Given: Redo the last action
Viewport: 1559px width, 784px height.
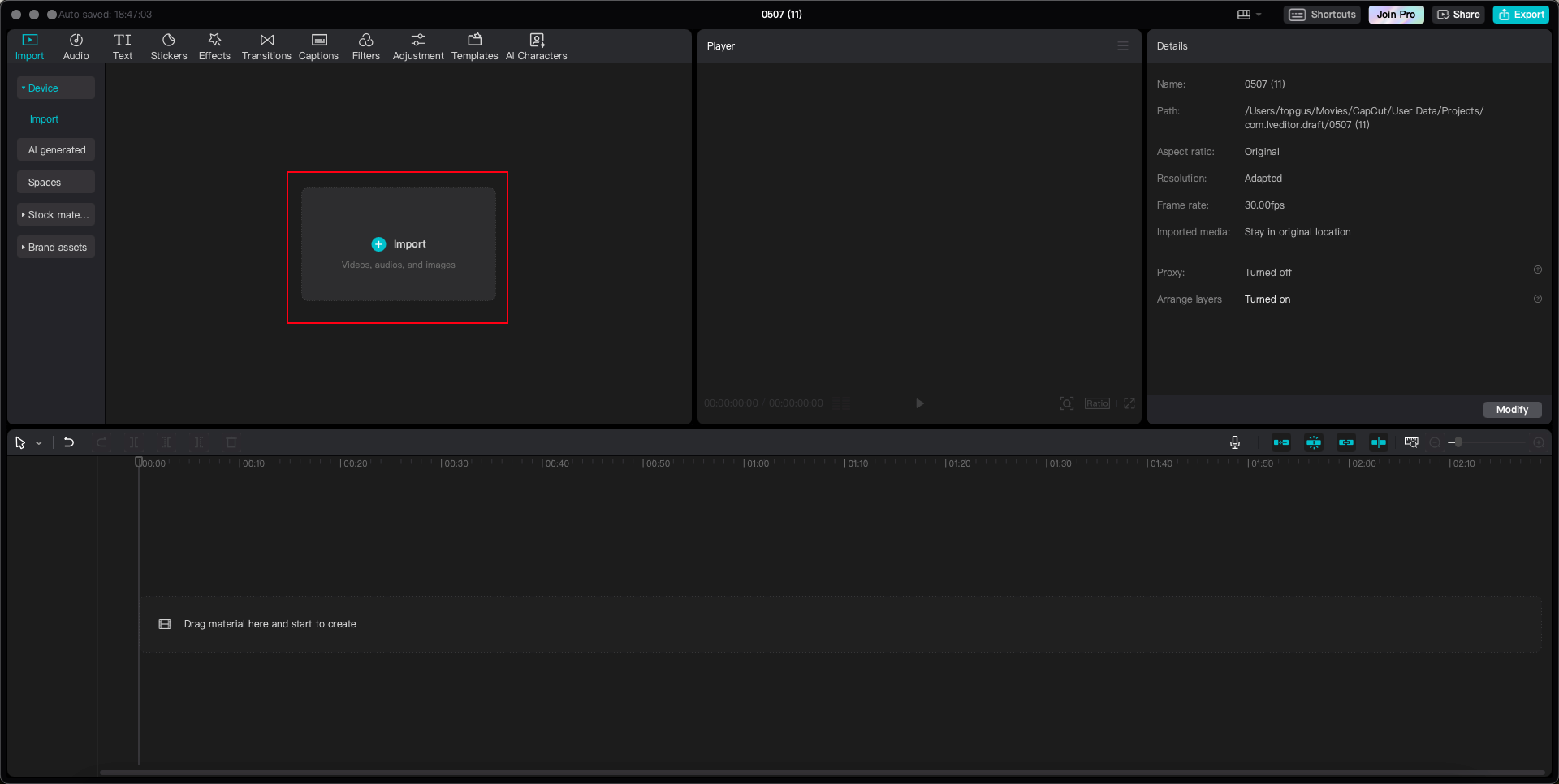Looking at the screenshot, I should 101,442.
